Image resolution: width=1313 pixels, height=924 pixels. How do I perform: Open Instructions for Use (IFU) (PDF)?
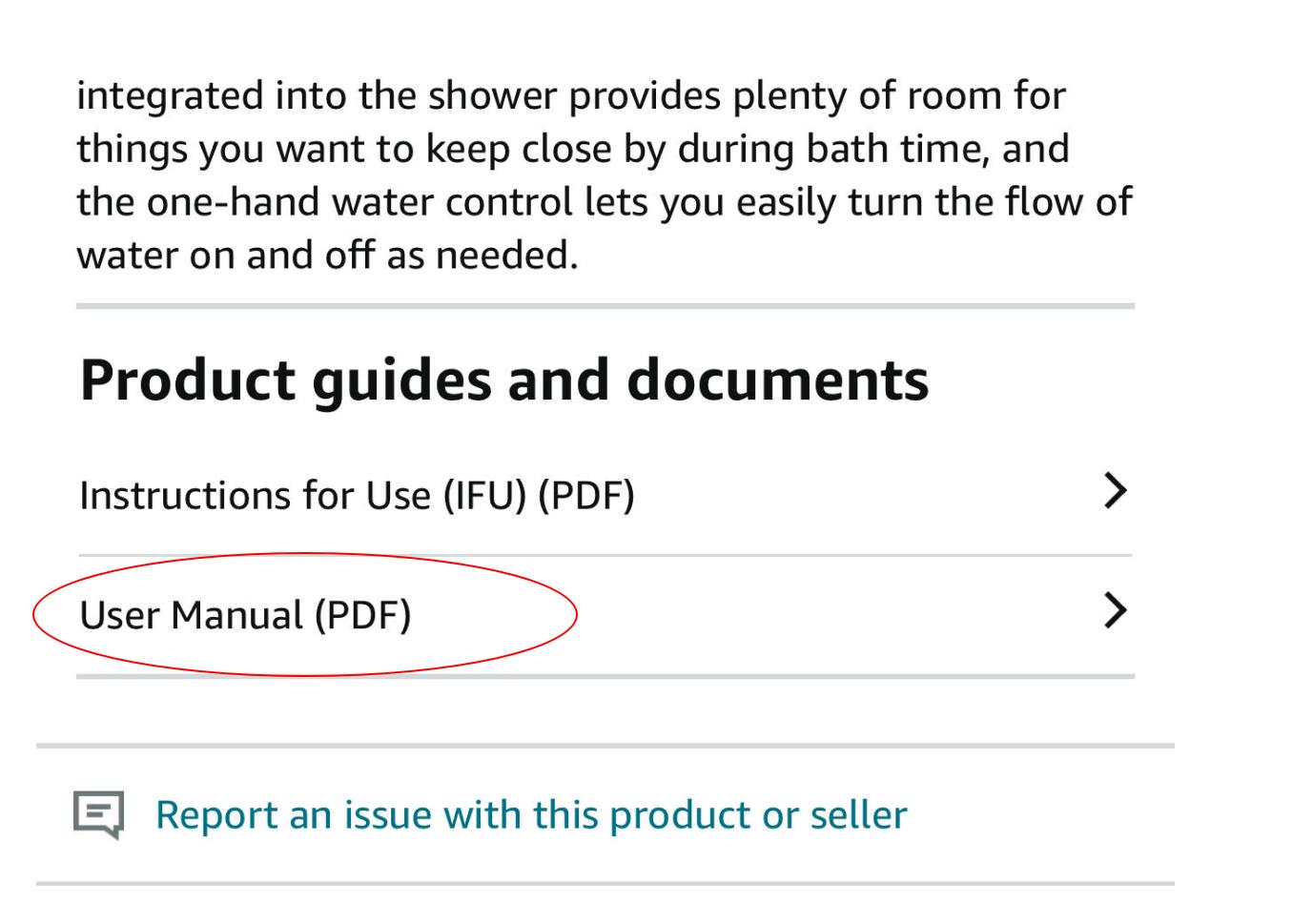605,496
